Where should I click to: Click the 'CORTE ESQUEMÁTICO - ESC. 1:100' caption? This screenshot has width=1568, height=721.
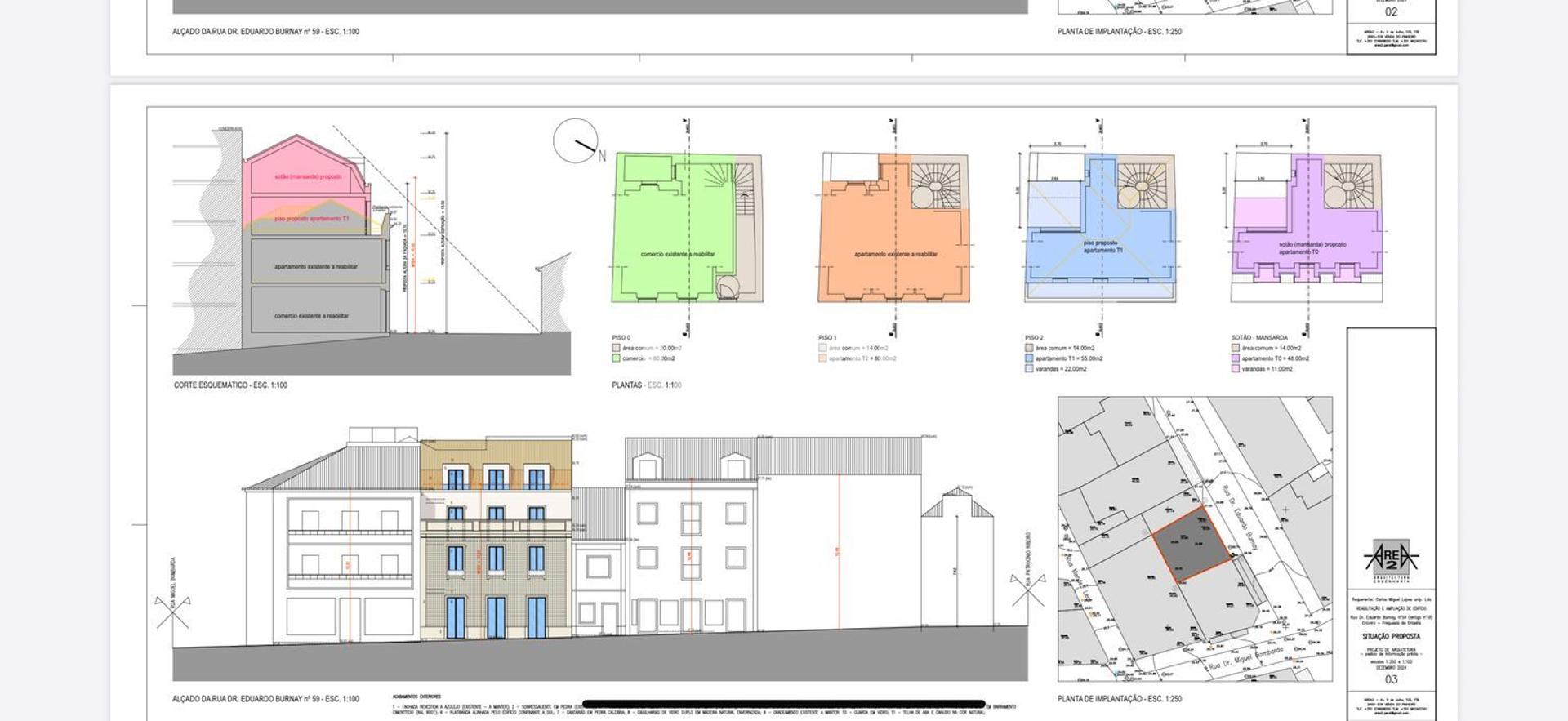click(230, 385)
